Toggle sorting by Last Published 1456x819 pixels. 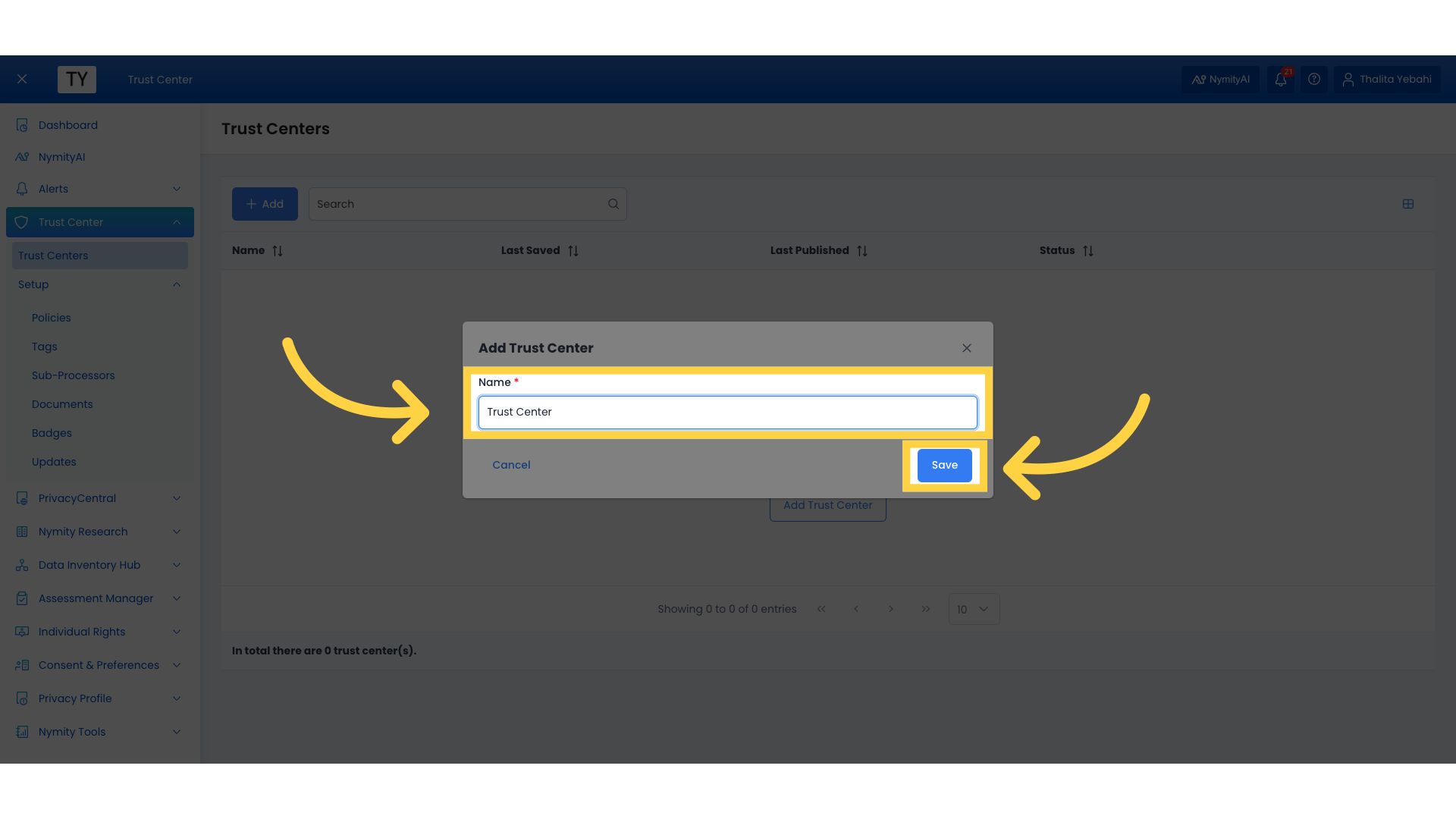[863, 250]
